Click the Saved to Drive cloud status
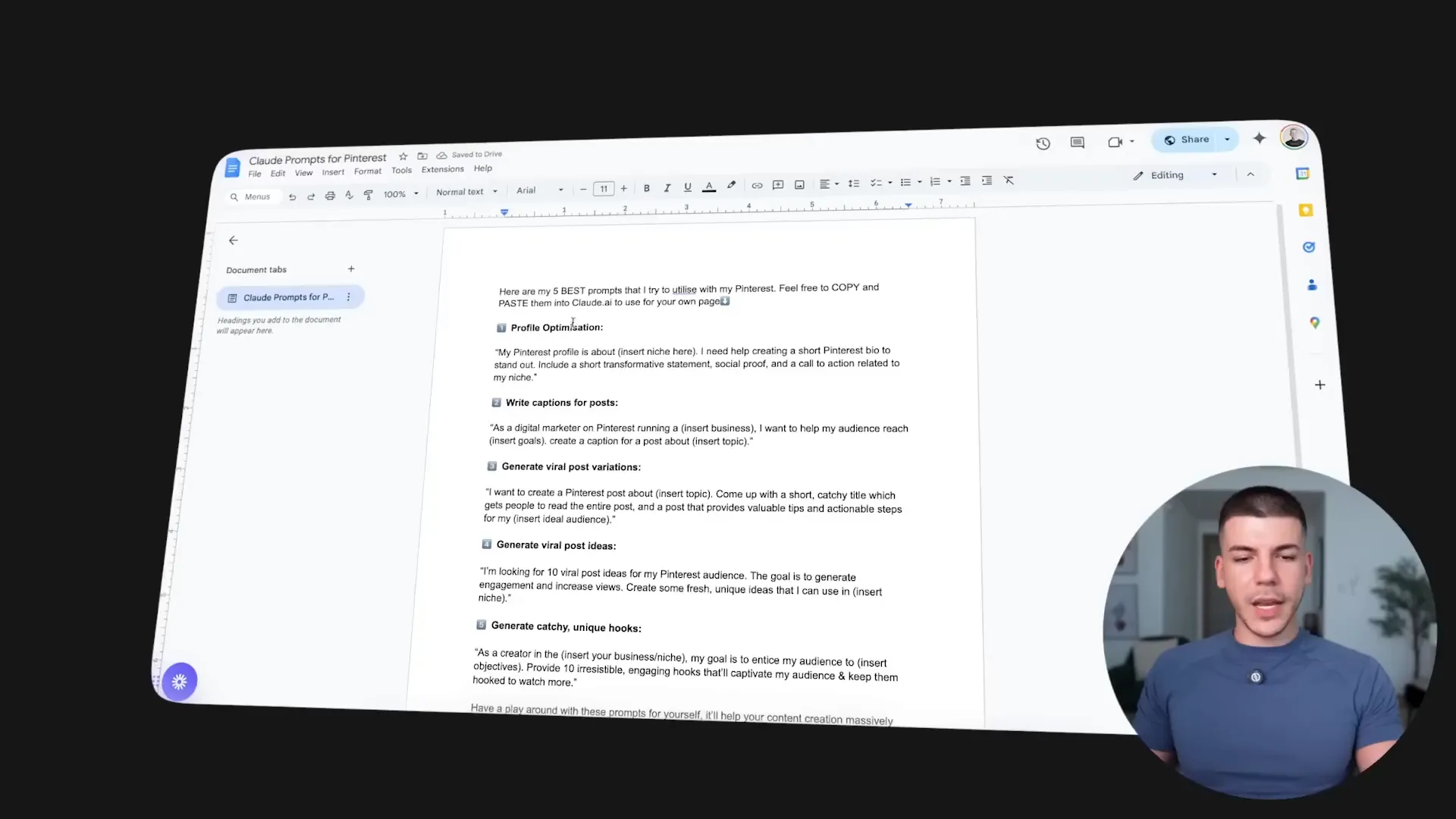Viewport: 1456px width, 819px height. click(x=469, y=155)
